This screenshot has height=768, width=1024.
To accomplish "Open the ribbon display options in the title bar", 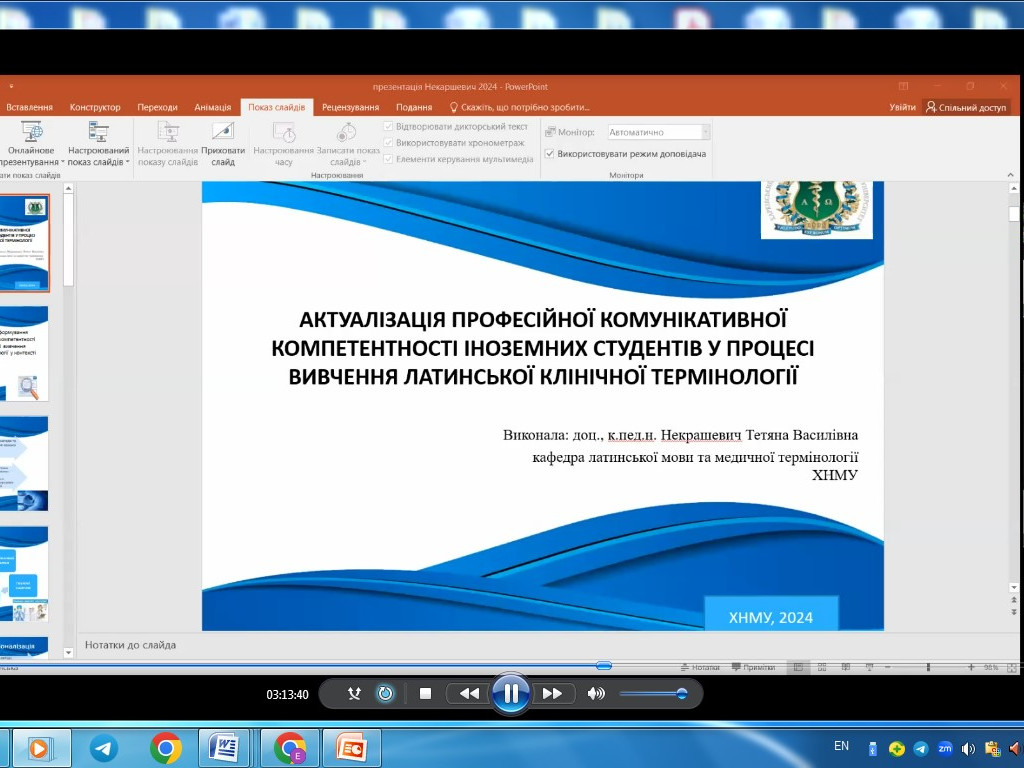I will pyautogui.click(x=904, y=86).
